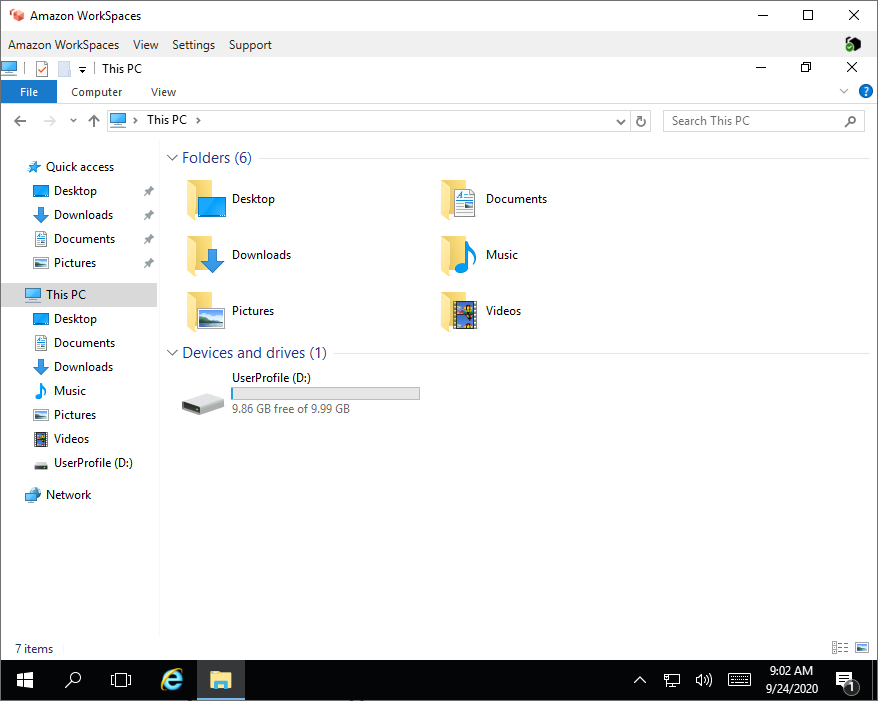Refresh the This PC view

click(x=641, y=121)
